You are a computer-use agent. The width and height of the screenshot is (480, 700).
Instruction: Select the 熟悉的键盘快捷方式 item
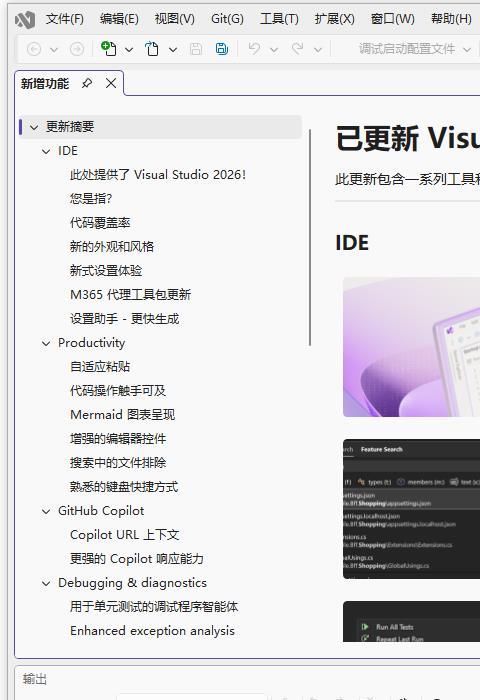124,487
